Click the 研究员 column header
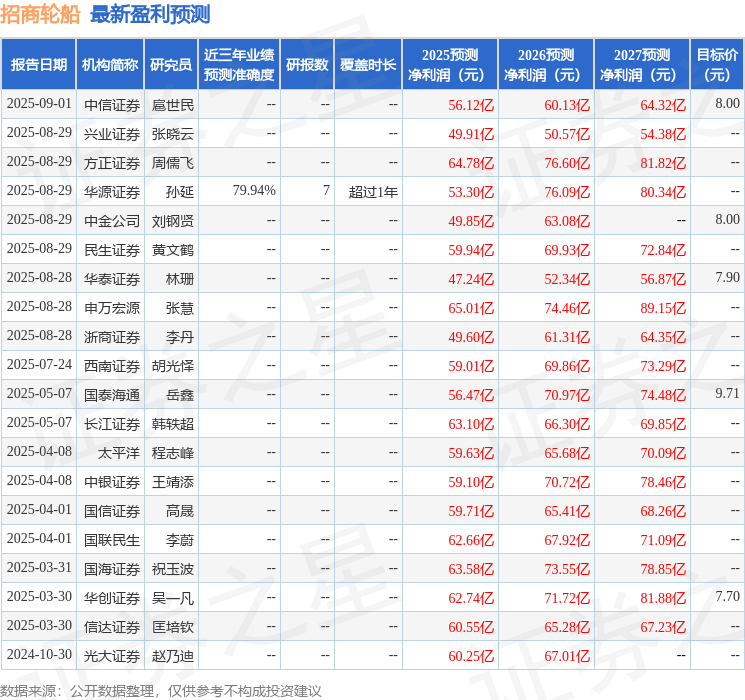Screen dimensions: 745x700 click(171, 65)
